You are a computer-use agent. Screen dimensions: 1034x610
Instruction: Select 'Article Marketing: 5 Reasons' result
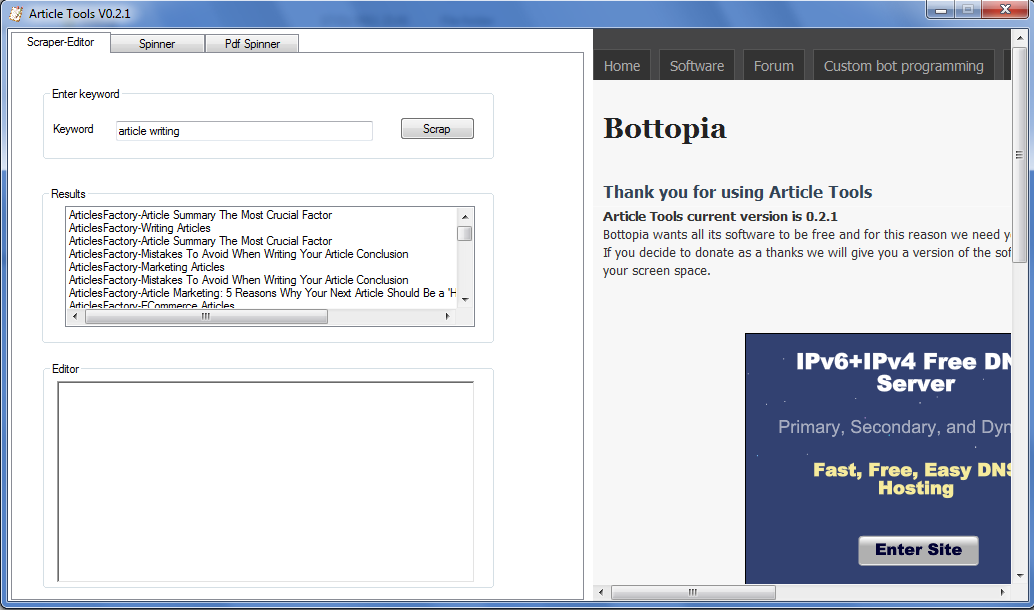coord(262,293)
